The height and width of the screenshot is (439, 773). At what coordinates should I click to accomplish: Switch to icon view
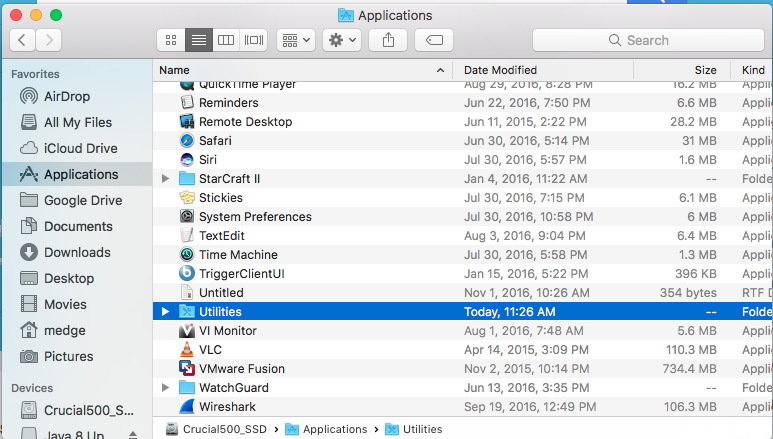click(171, 40)
